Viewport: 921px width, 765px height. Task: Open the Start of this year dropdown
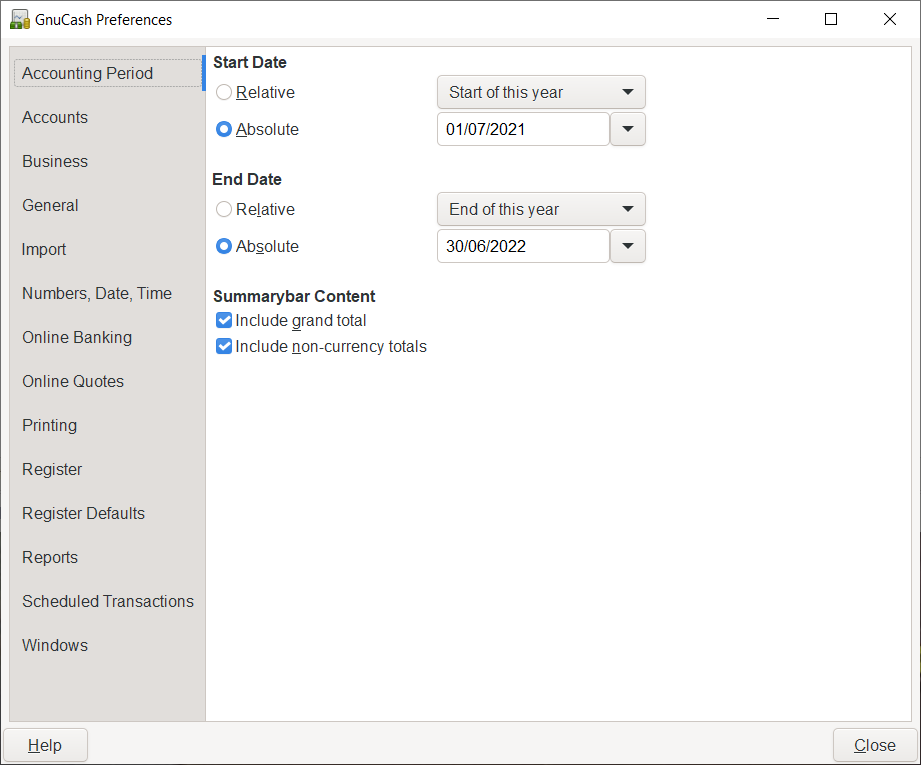click(x=541, y=93)
